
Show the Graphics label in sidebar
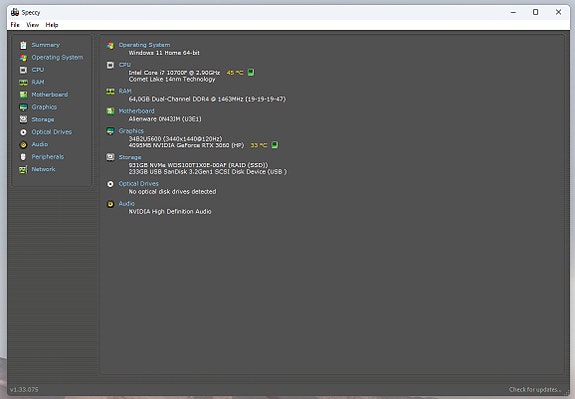[44, 107]
